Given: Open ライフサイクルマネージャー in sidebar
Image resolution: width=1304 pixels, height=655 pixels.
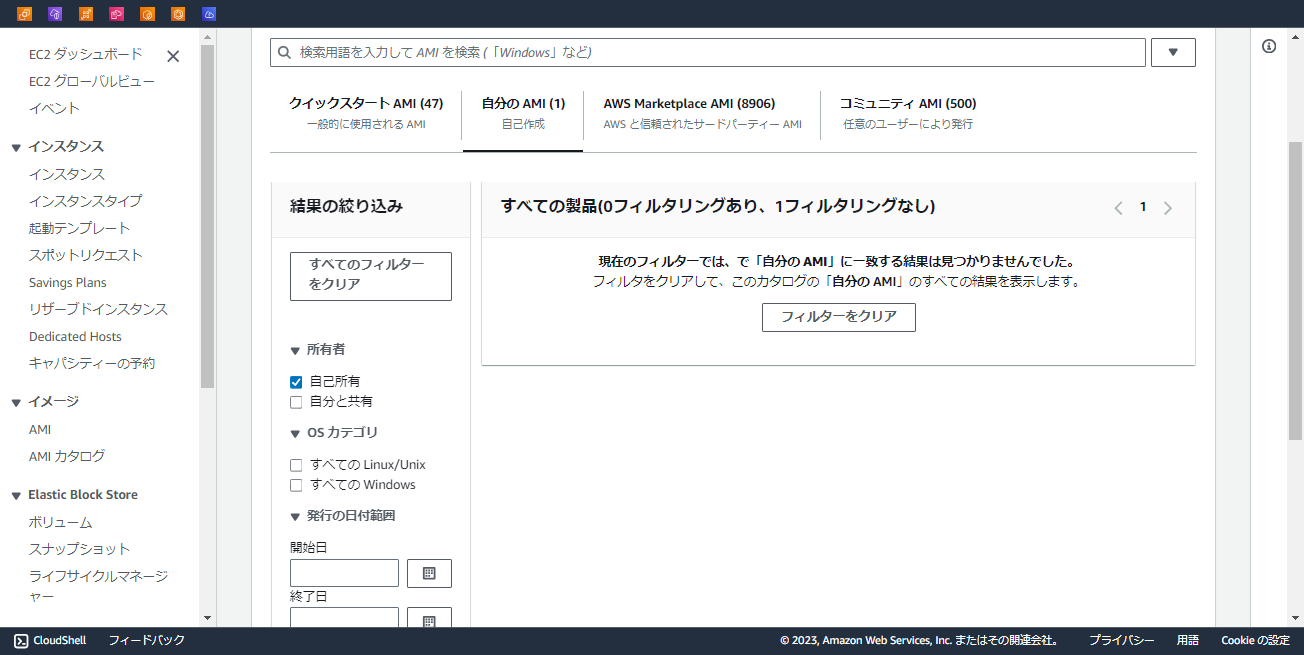Looking at the screenshot, I should tap(98, 586).
